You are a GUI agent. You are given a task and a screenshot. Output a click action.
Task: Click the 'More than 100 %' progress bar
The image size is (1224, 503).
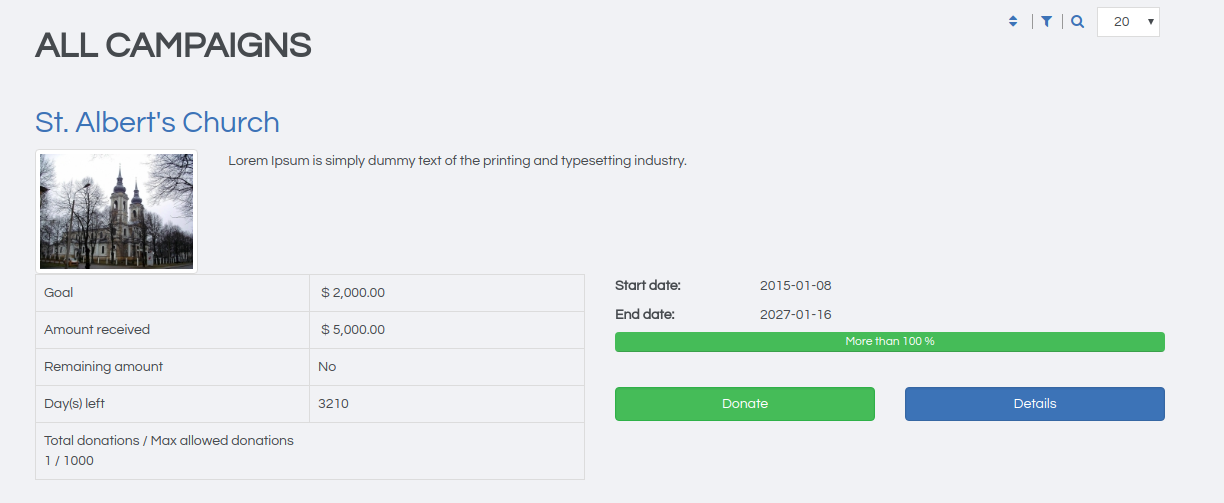tap(889, 342)
